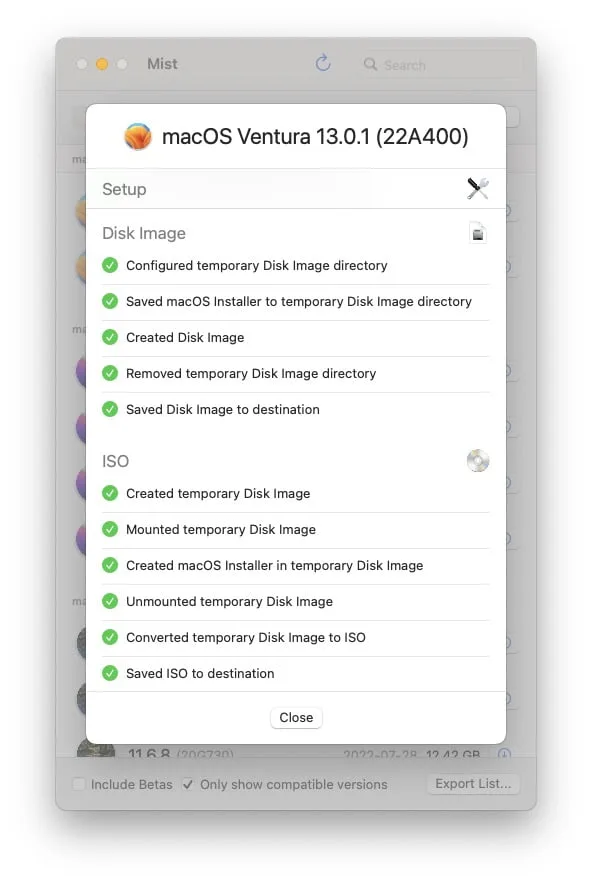
Task: Click the Mist window title
Action: [162, 64]
